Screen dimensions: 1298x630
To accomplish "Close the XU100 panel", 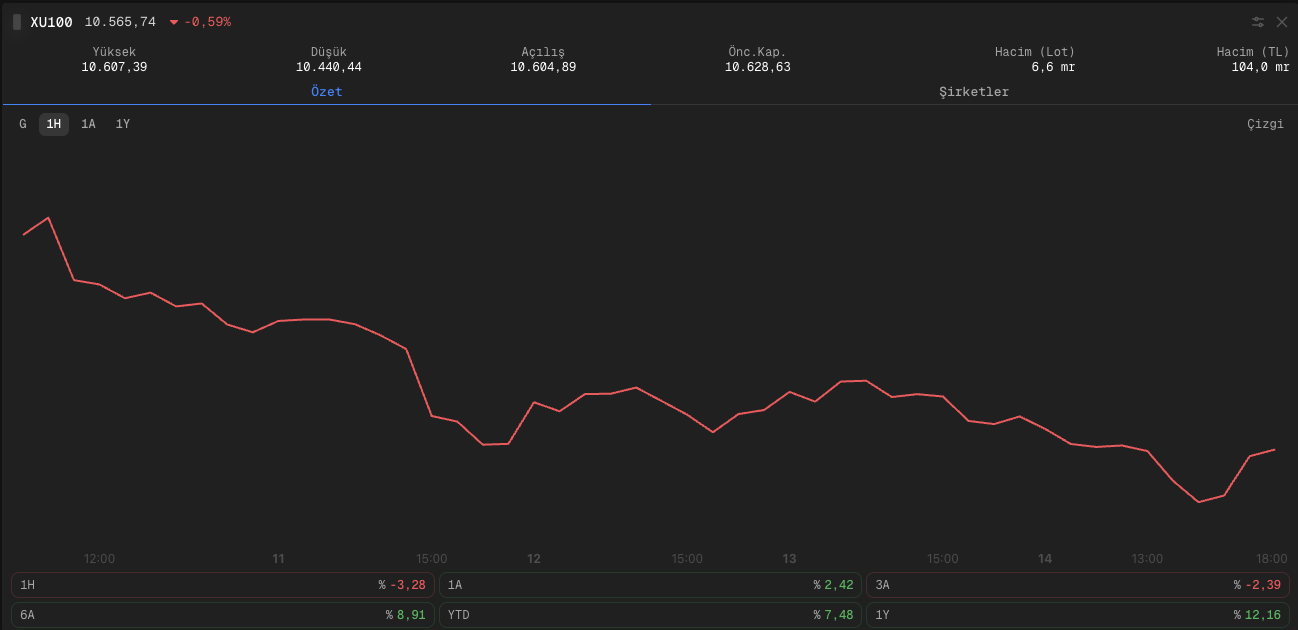I will pos(1282,22).
